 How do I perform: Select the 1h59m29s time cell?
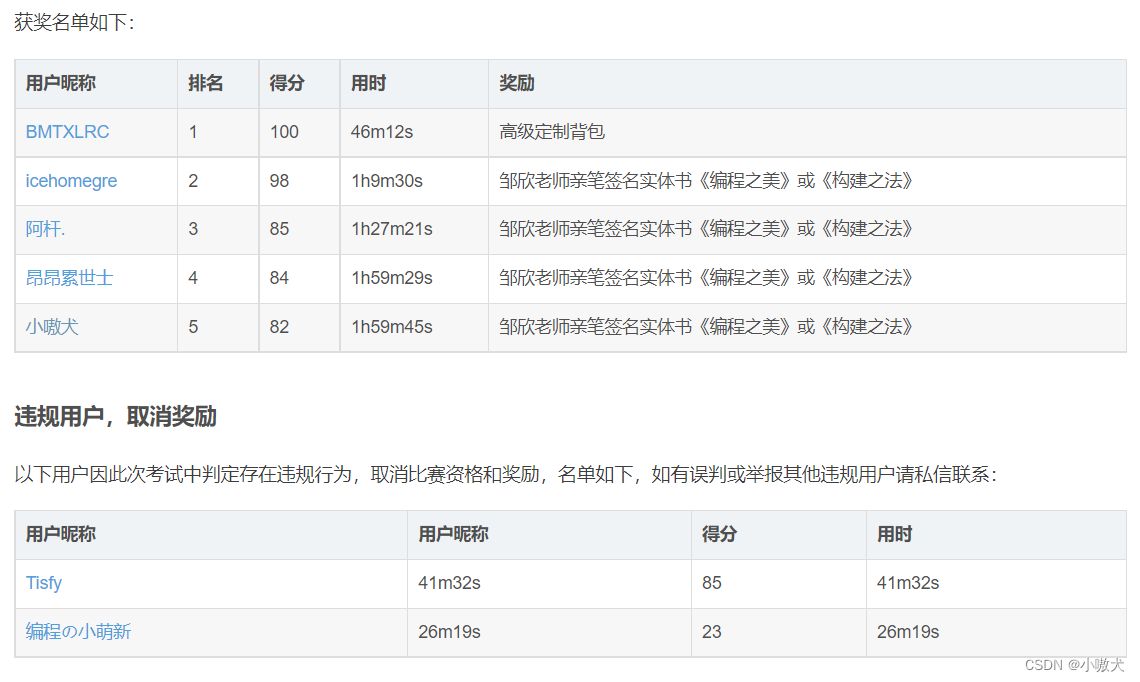pyautogui.click(x=414, y=278)
